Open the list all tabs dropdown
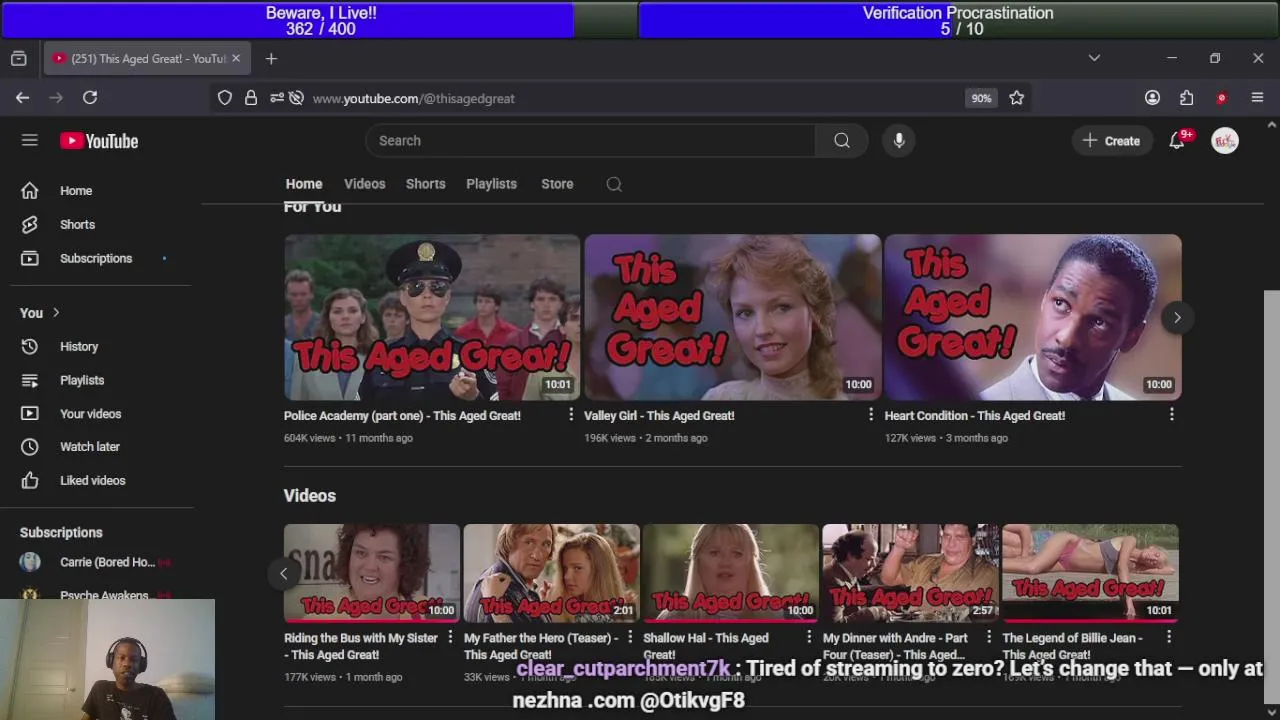 pyautogui.click(x=1094, y=59)
